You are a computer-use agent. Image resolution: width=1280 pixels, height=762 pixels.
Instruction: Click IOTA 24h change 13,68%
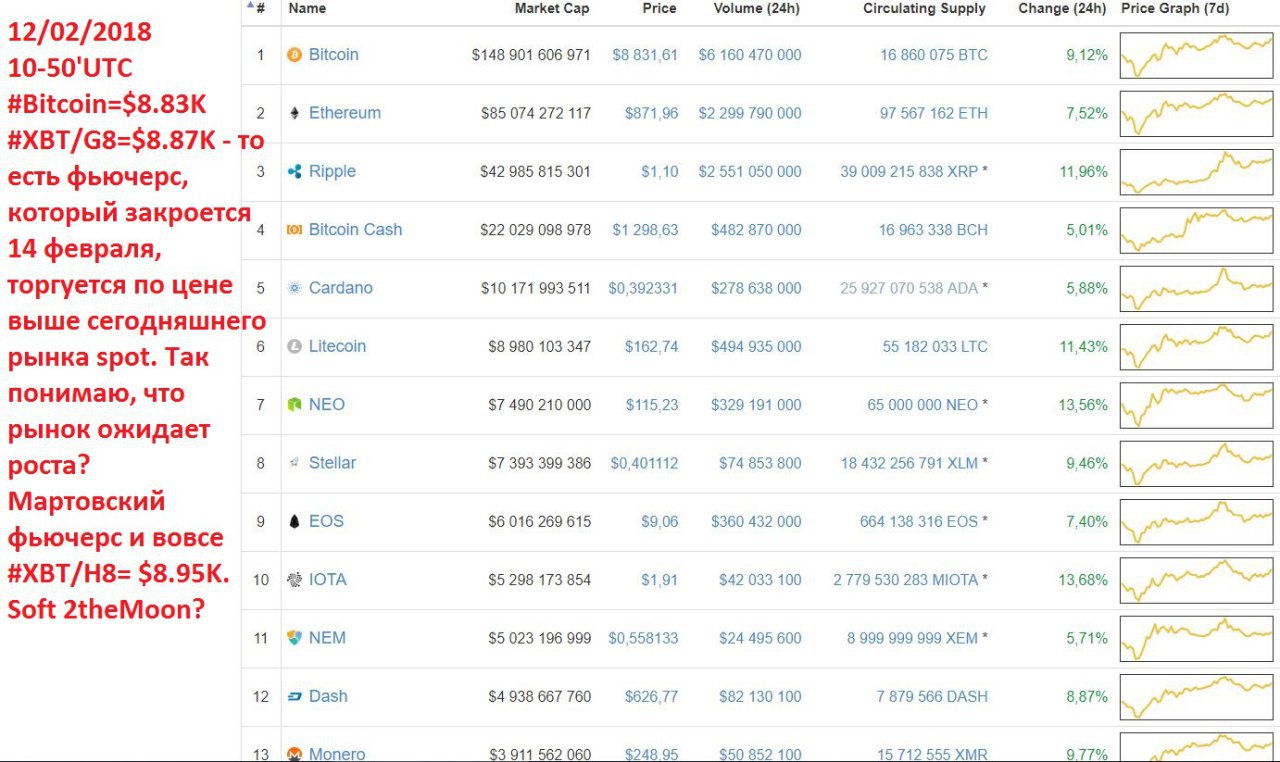coord(1083,580)
